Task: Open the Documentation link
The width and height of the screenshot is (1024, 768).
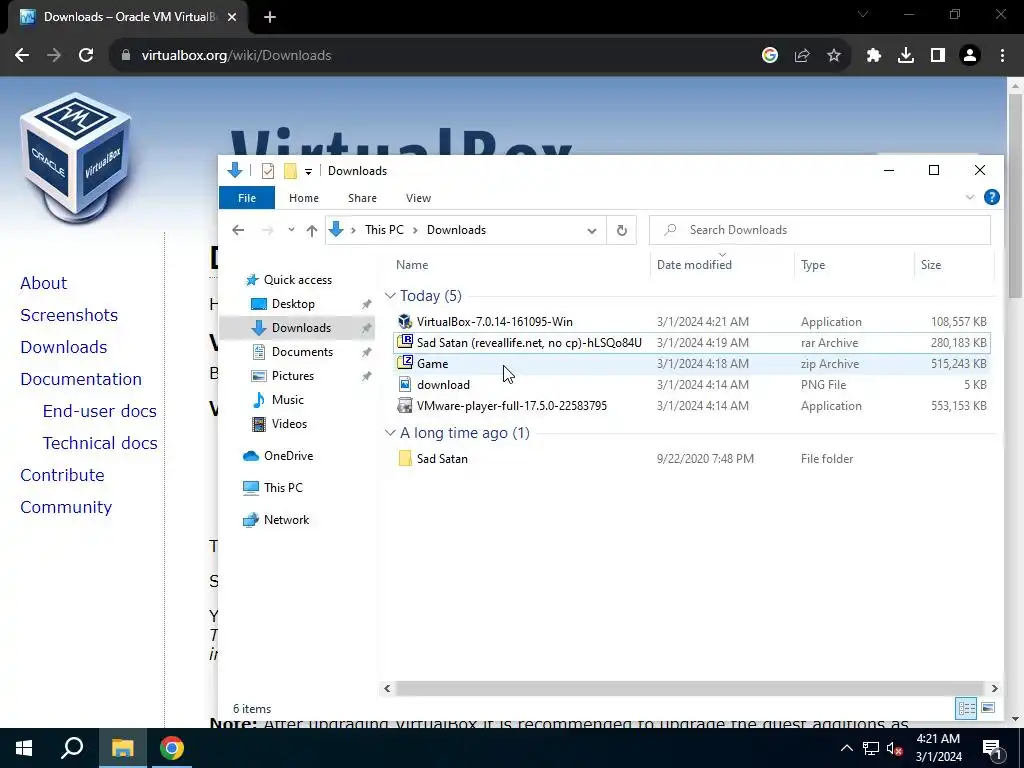Action: 81,379
